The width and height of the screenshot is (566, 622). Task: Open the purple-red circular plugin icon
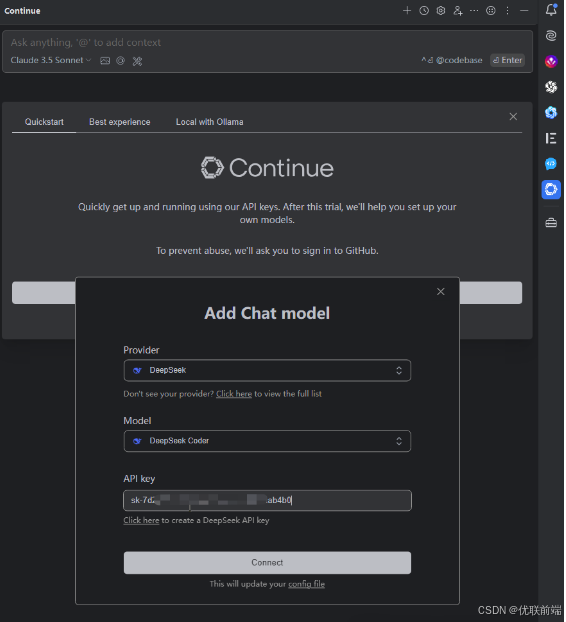coord(551,61)
